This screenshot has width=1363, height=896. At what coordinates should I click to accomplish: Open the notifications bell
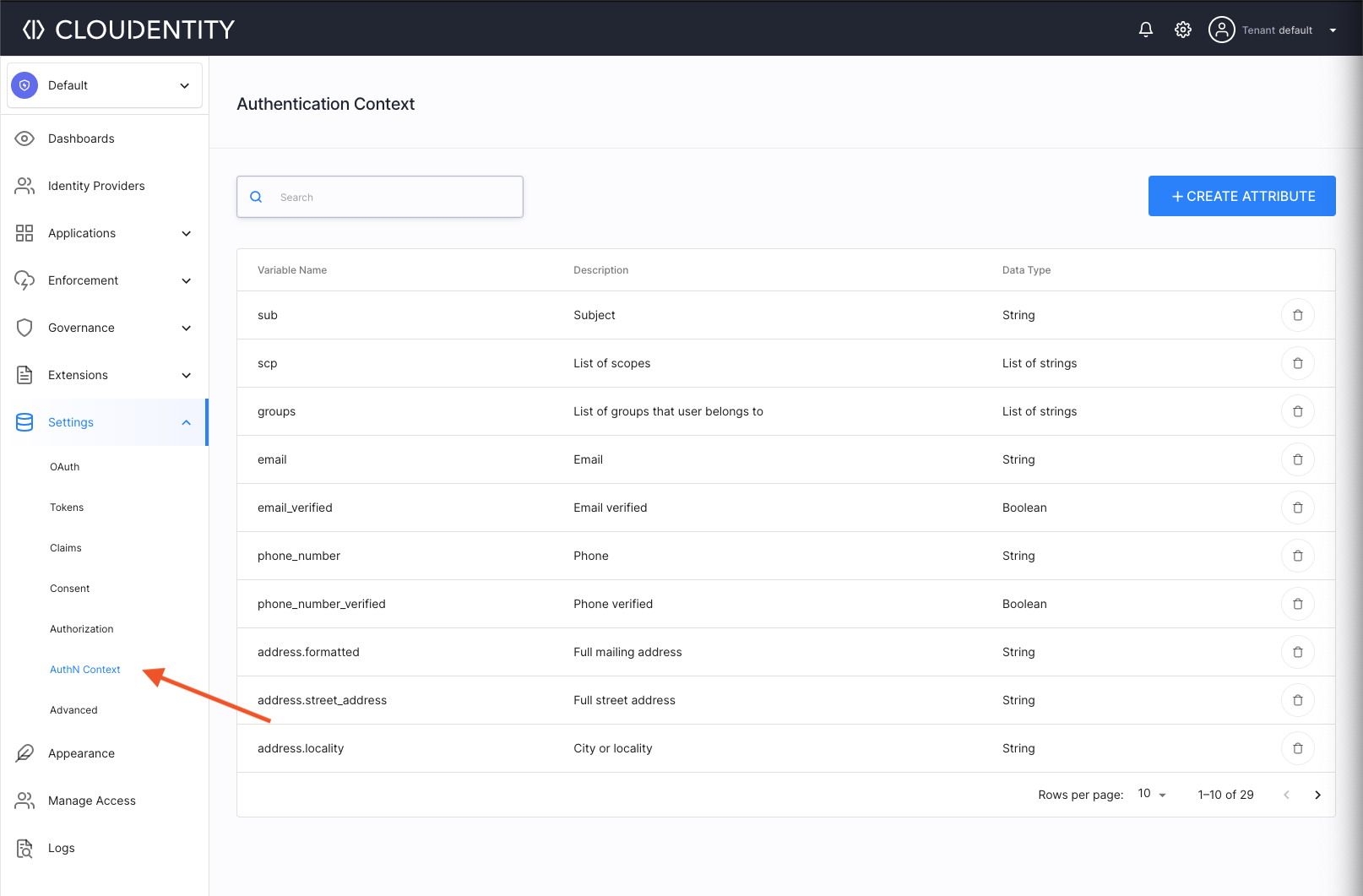tap(1146, 30)
